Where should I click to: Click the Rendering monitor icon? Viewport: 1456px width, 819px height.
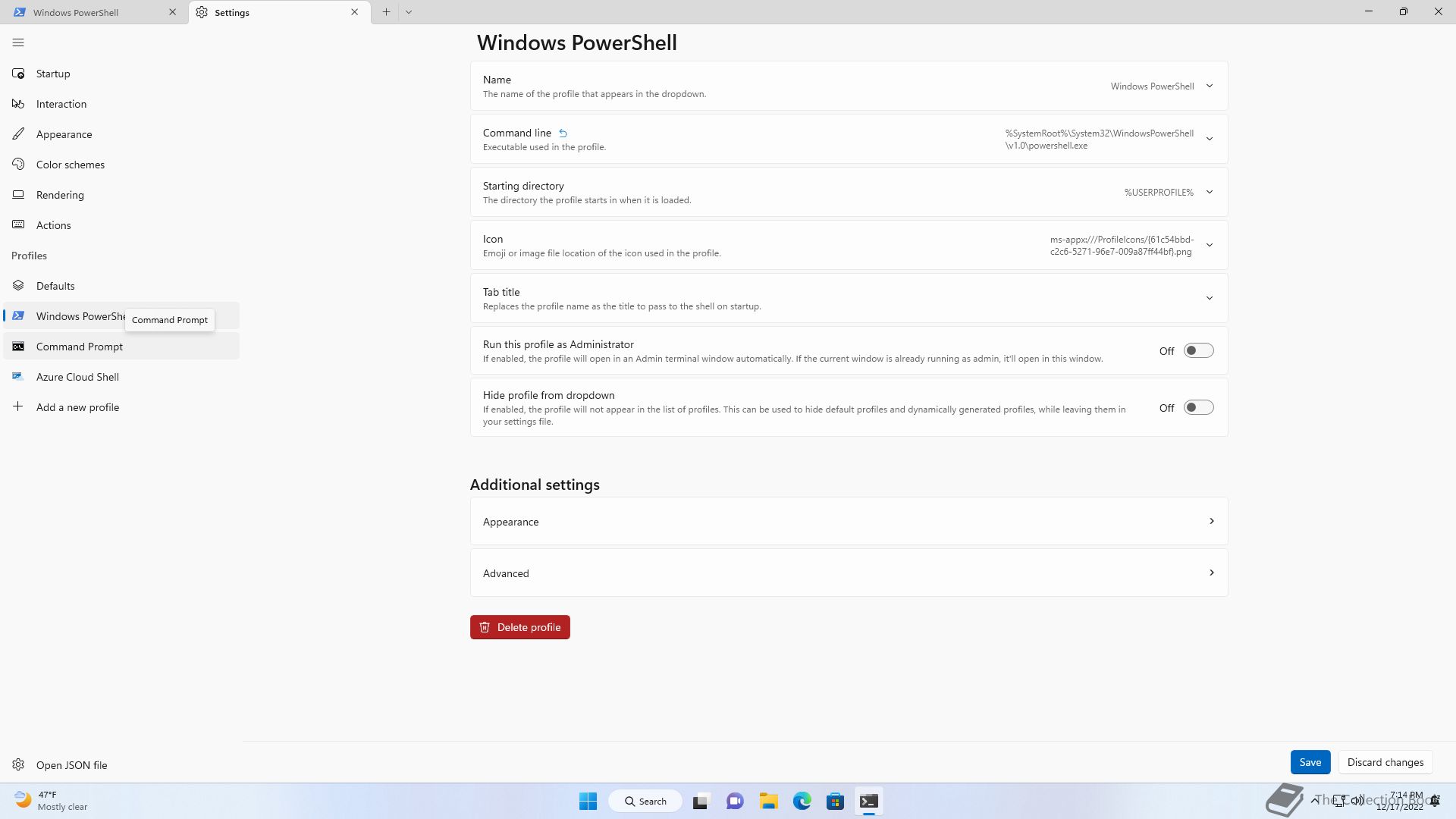(x=18, y=195)
